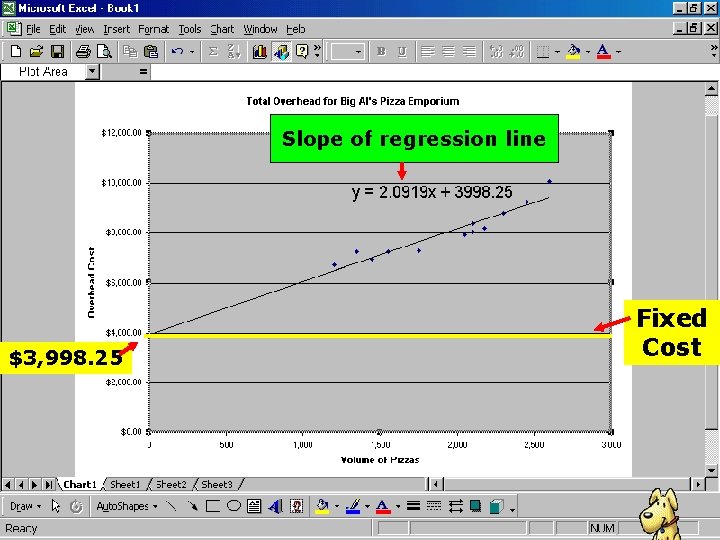
Task: Choose Arrow Style icon
Action: pos(456,506)
